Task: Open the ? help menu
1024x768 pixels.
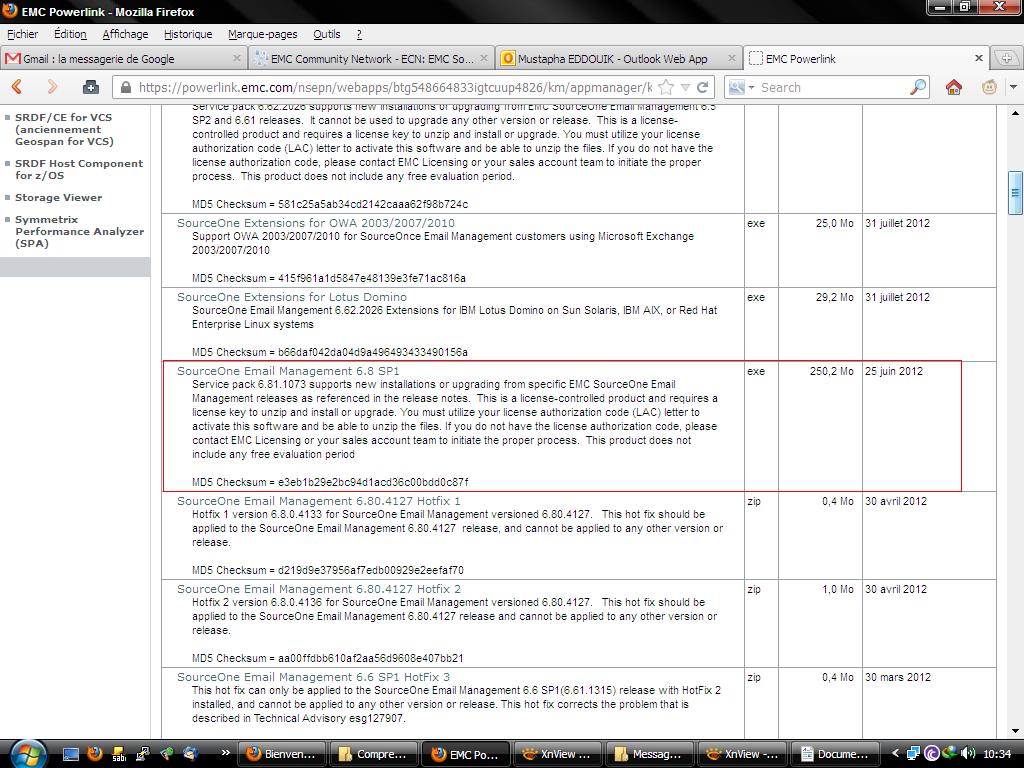Action: [359, 34]
